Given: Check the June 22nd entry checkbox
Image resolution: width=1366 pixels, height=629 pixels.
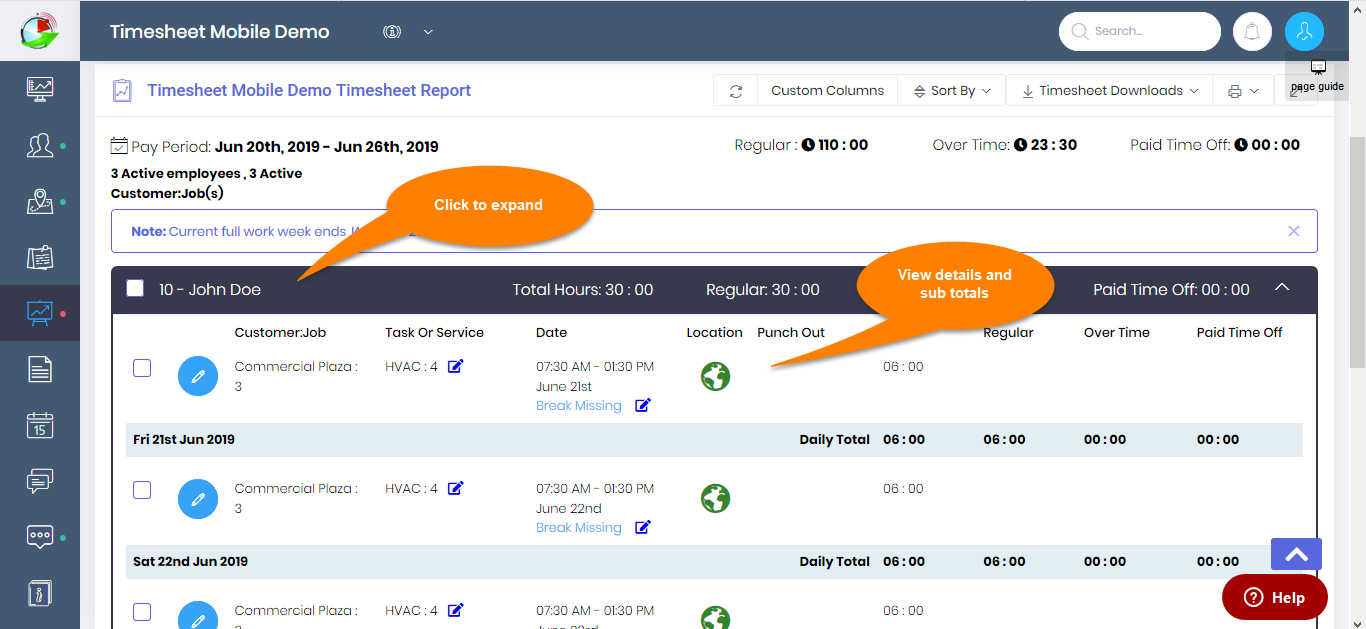Looking at the screenshot, I should click(142, 490).
